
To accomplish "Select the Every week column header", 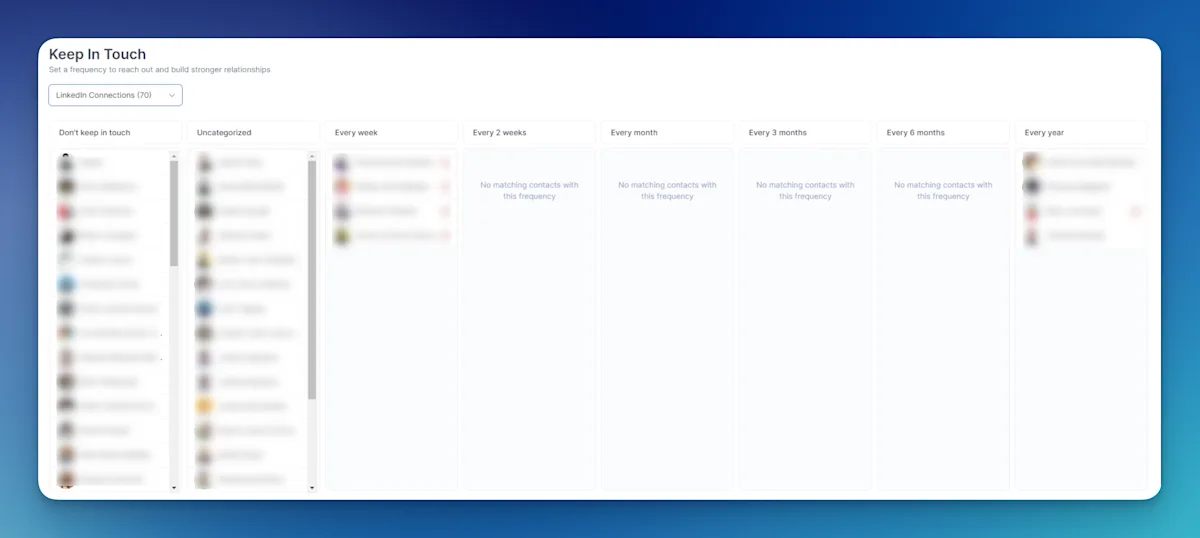I will pyautogui.click(x=392, y=132).
